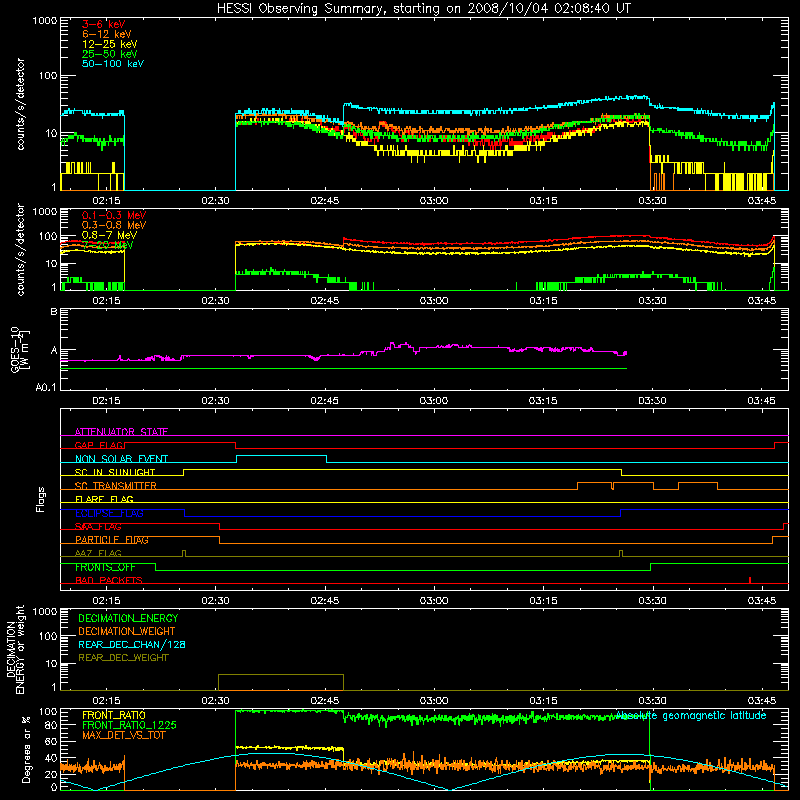Click 03:00 tick label beneath the GOES-10 panel
This screenshot has width=800, height=800.
point(434,401)
